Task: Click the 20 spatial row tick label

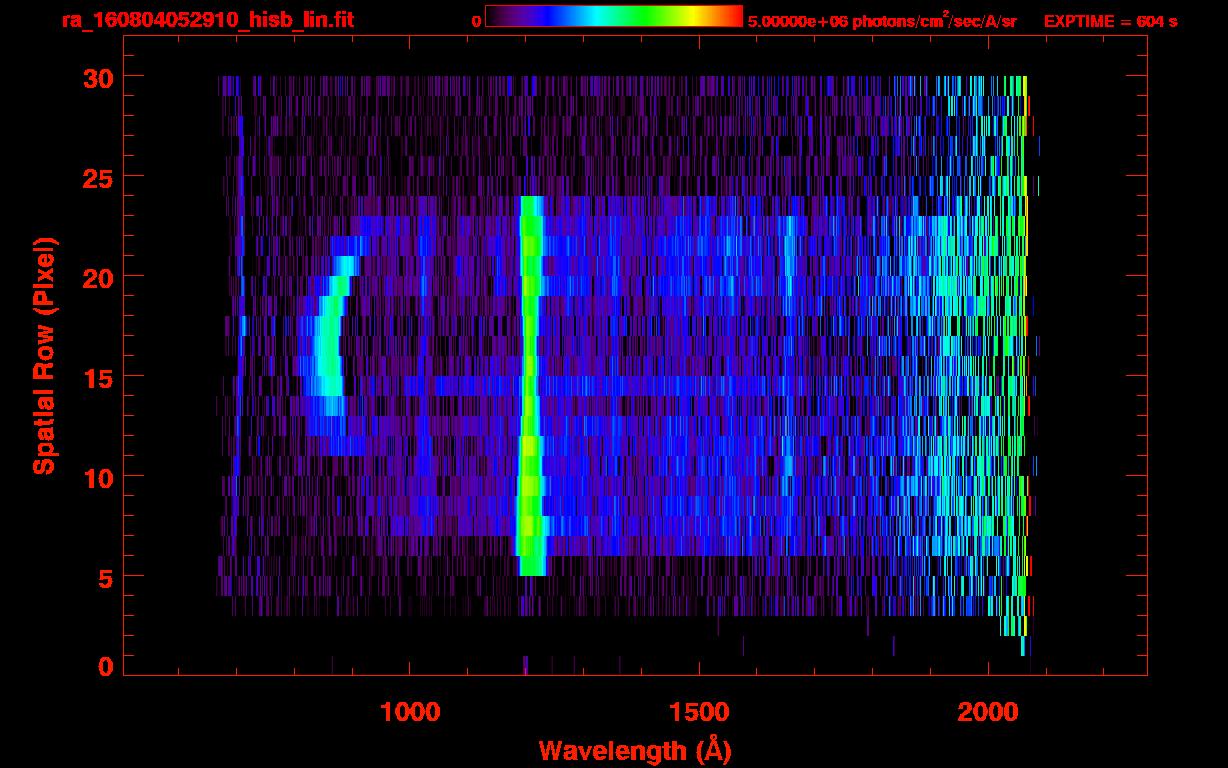Action: click(x=98, y=277)
